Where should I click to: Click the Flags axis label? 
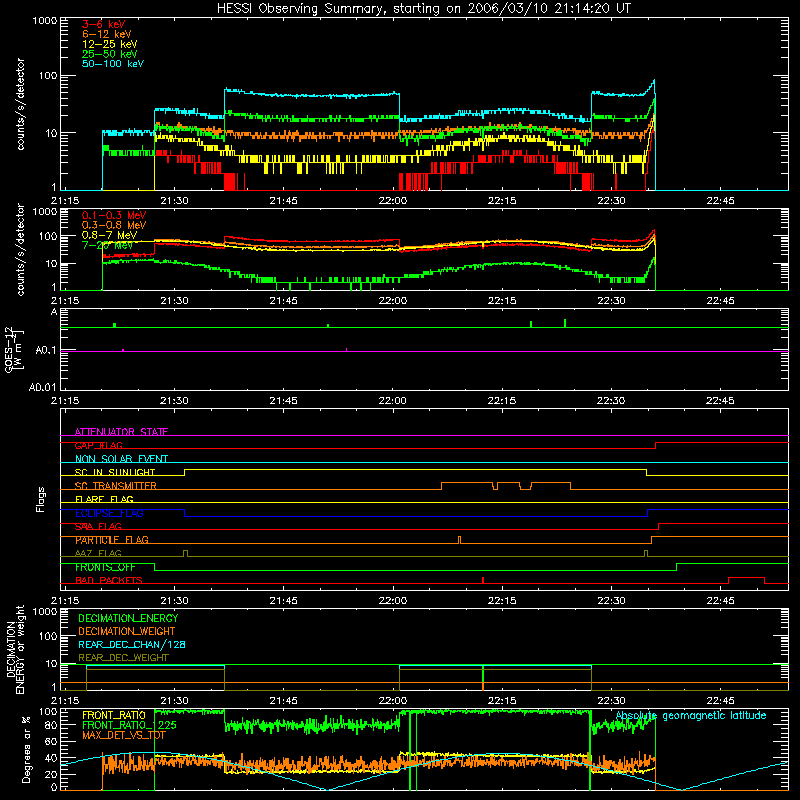[x=41, y=499]
